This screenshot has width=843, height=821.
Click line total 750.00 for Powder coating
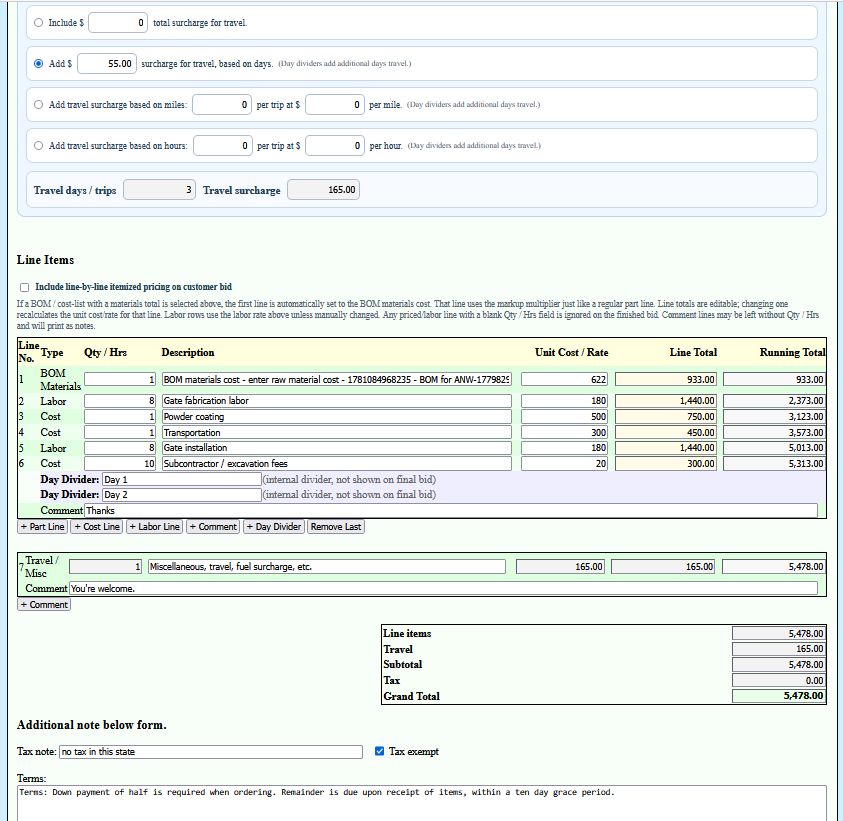click(666, 417)
